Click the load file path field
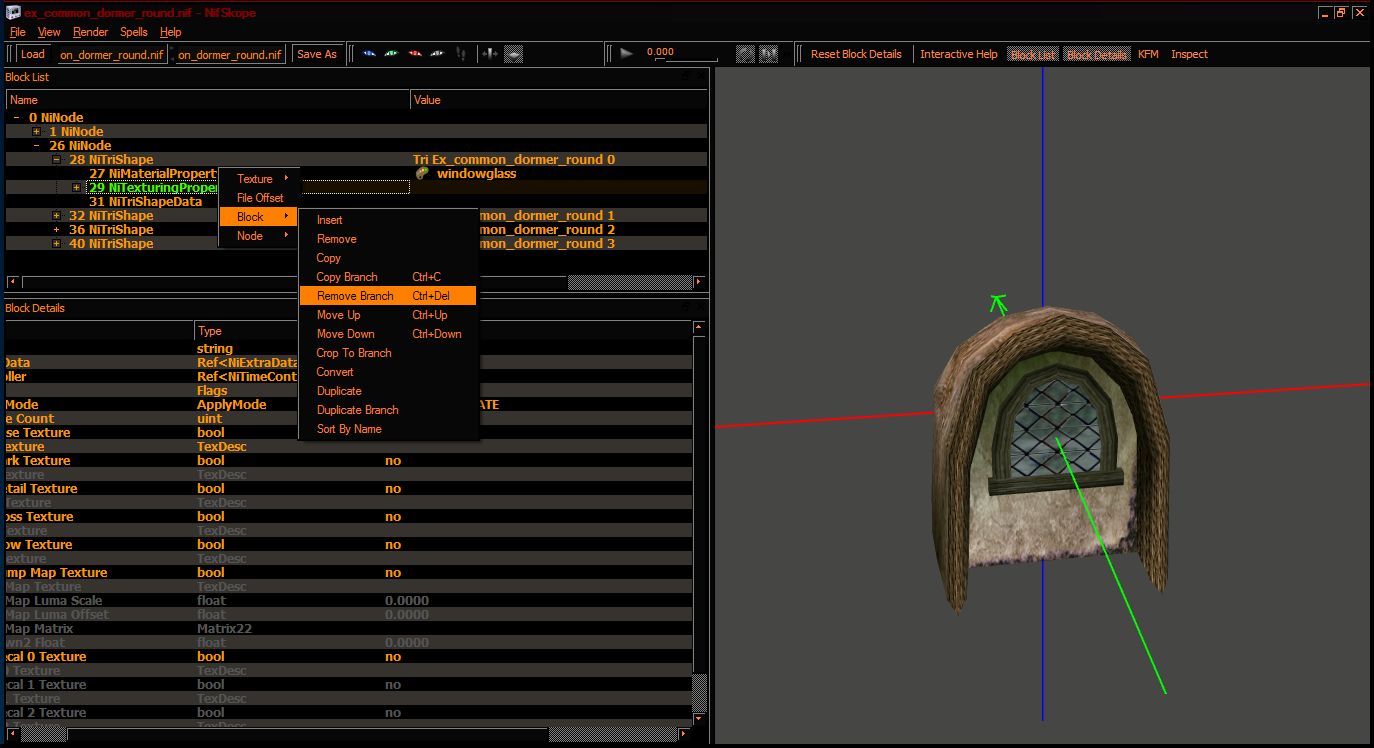Viewport: 1374px width, 748px height. [111, 54]
